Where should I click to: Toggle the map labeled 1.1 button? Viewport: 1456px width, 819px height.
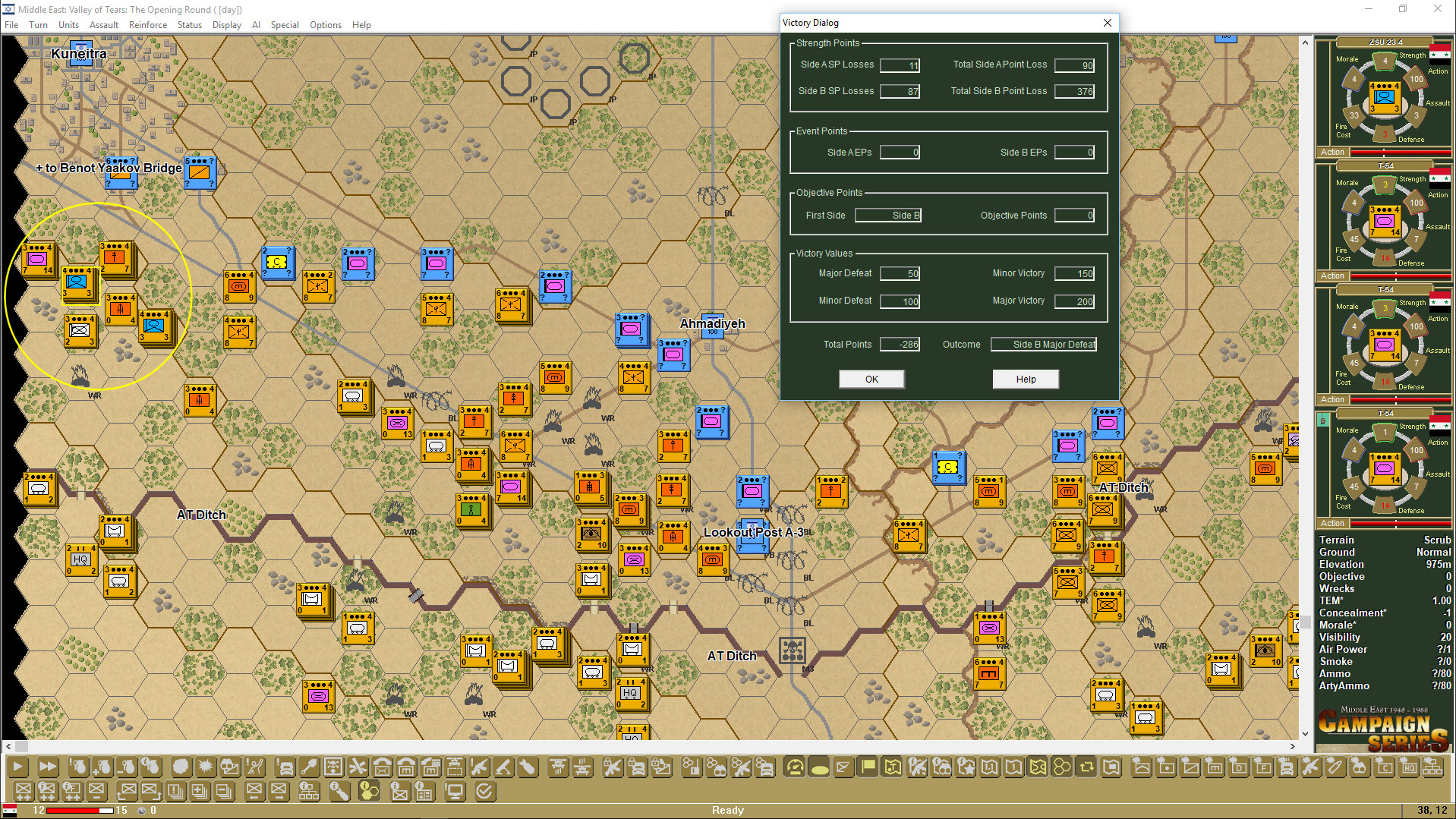pyautogui.click(x=989, y=767)
